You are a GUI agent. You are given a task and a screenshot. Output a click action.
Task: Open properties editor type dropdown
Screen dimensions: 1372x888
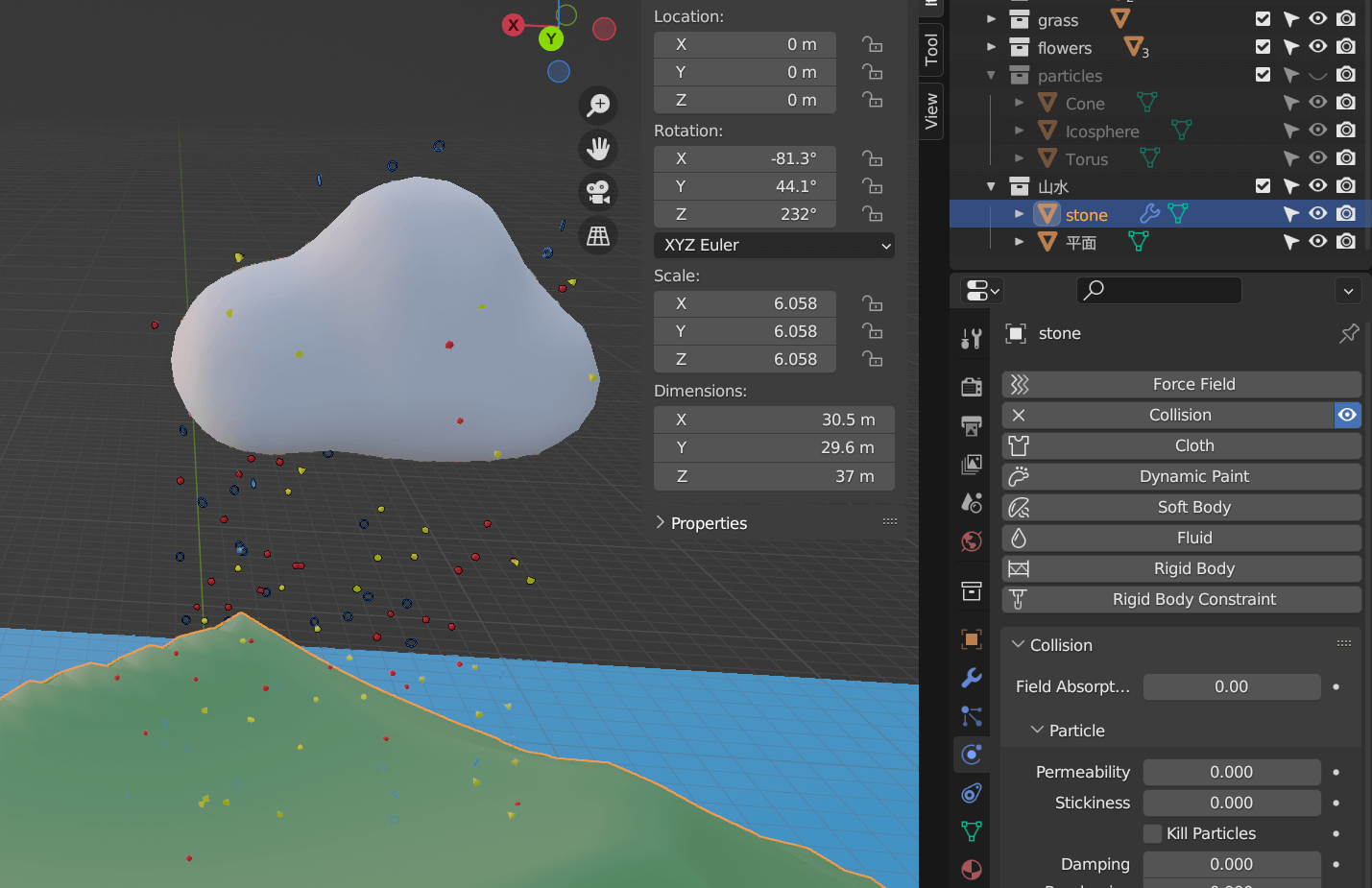[x=982, y=290]
